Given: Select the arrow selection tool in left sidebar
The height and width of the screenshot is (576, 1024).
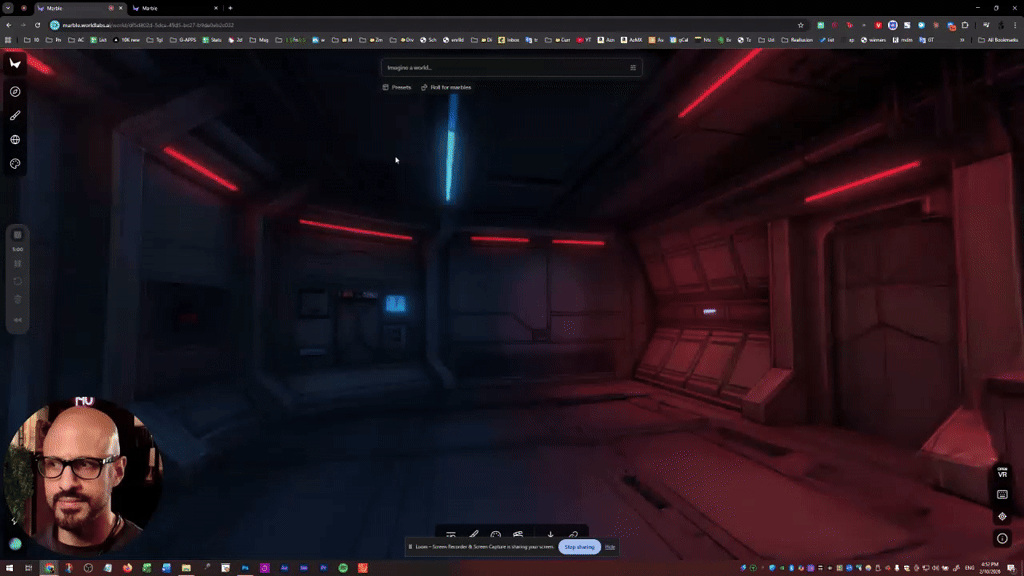Looking at the screenshot, I should pyautogui.click(x=14, y=65).
